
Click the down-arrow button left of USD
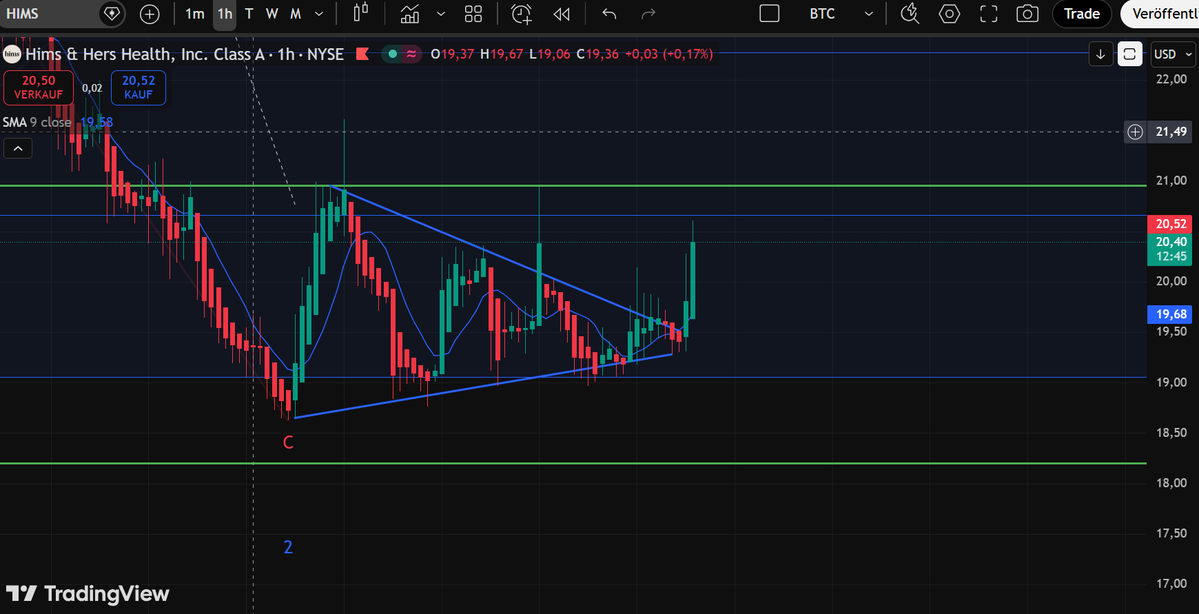click(1100, 54)
